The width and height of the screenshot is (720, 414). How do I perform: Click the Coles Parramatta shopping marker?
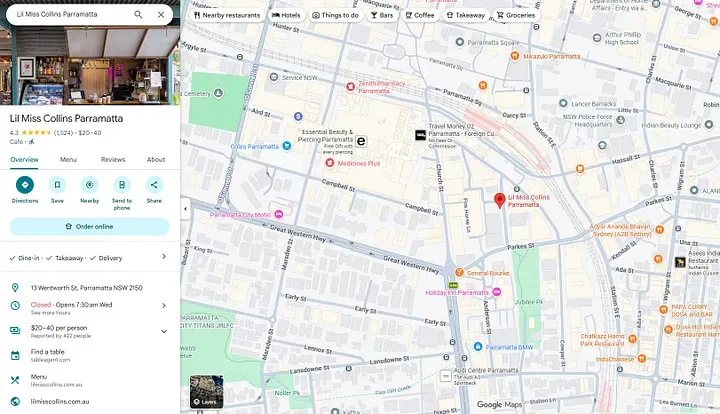click(287, 146)
